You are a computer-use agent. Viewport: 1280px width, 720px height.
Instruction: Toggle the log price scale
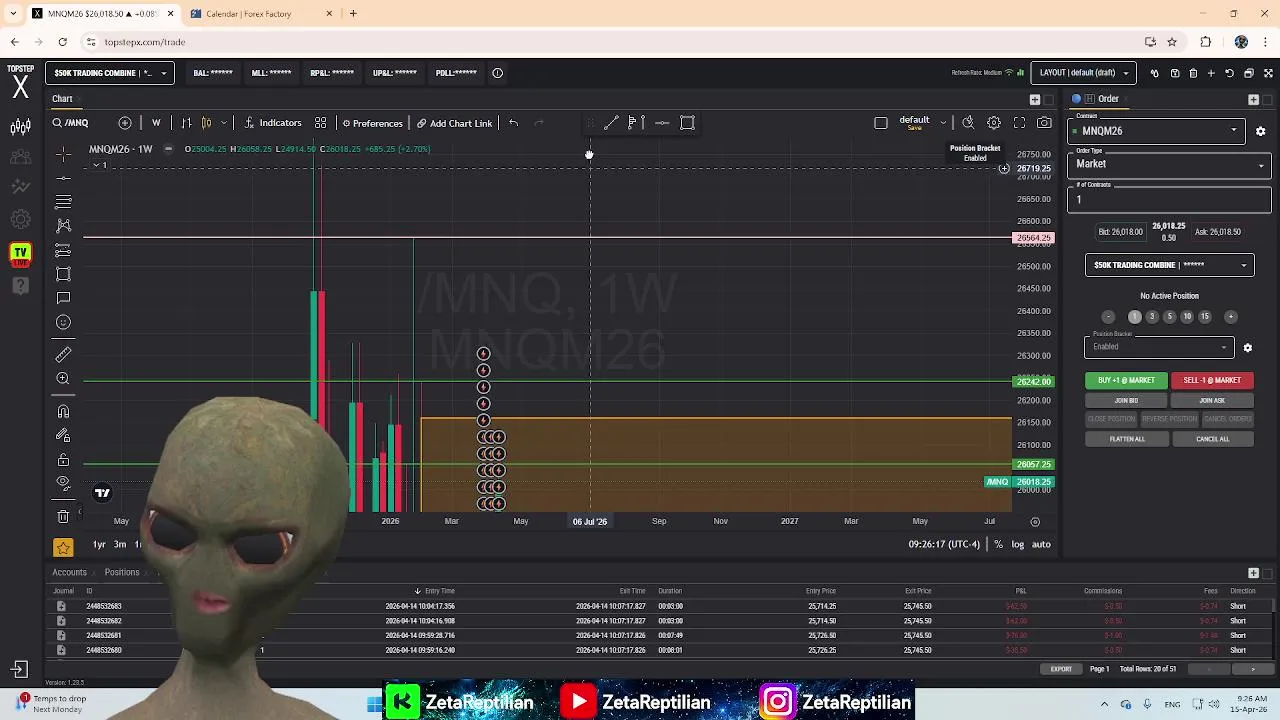click(x=1017, y=544)
